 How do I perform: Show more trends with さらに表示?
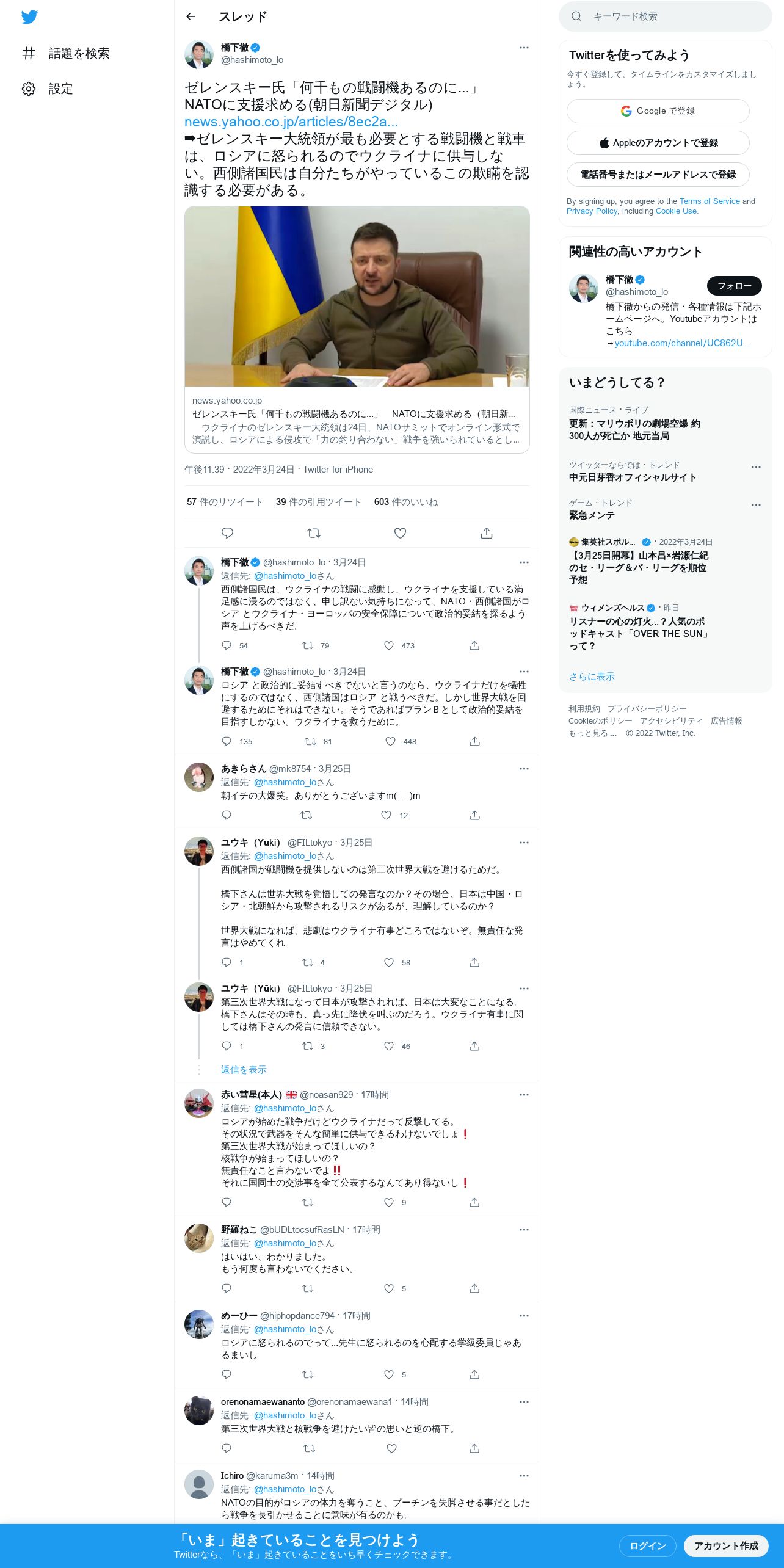[592, 677]
